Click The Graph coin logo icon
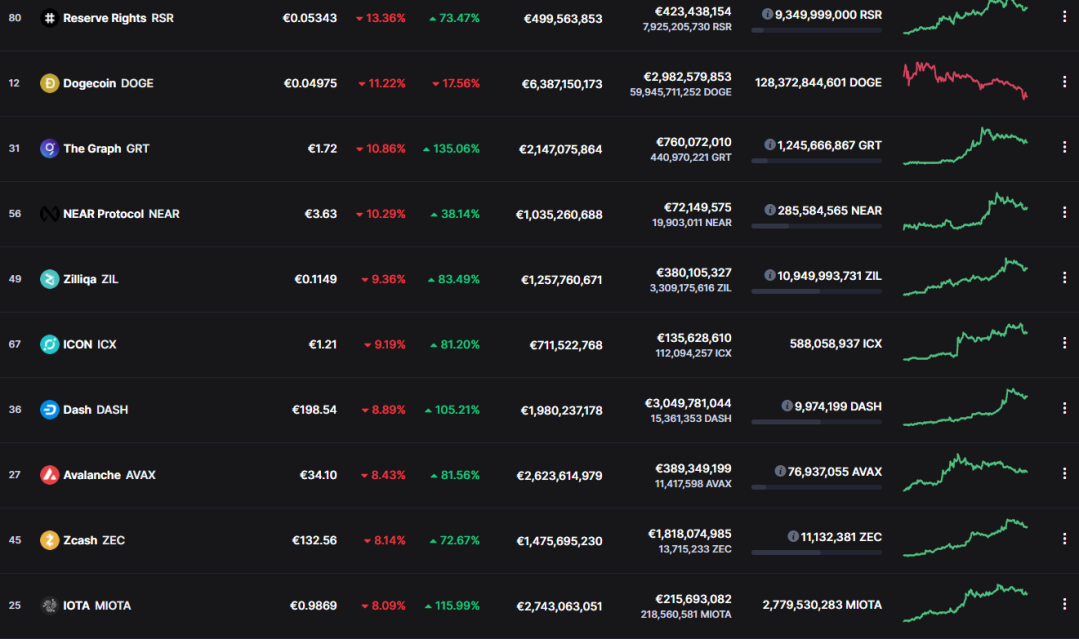Screen dimensions: 1079x639 [x=49, y=149]
